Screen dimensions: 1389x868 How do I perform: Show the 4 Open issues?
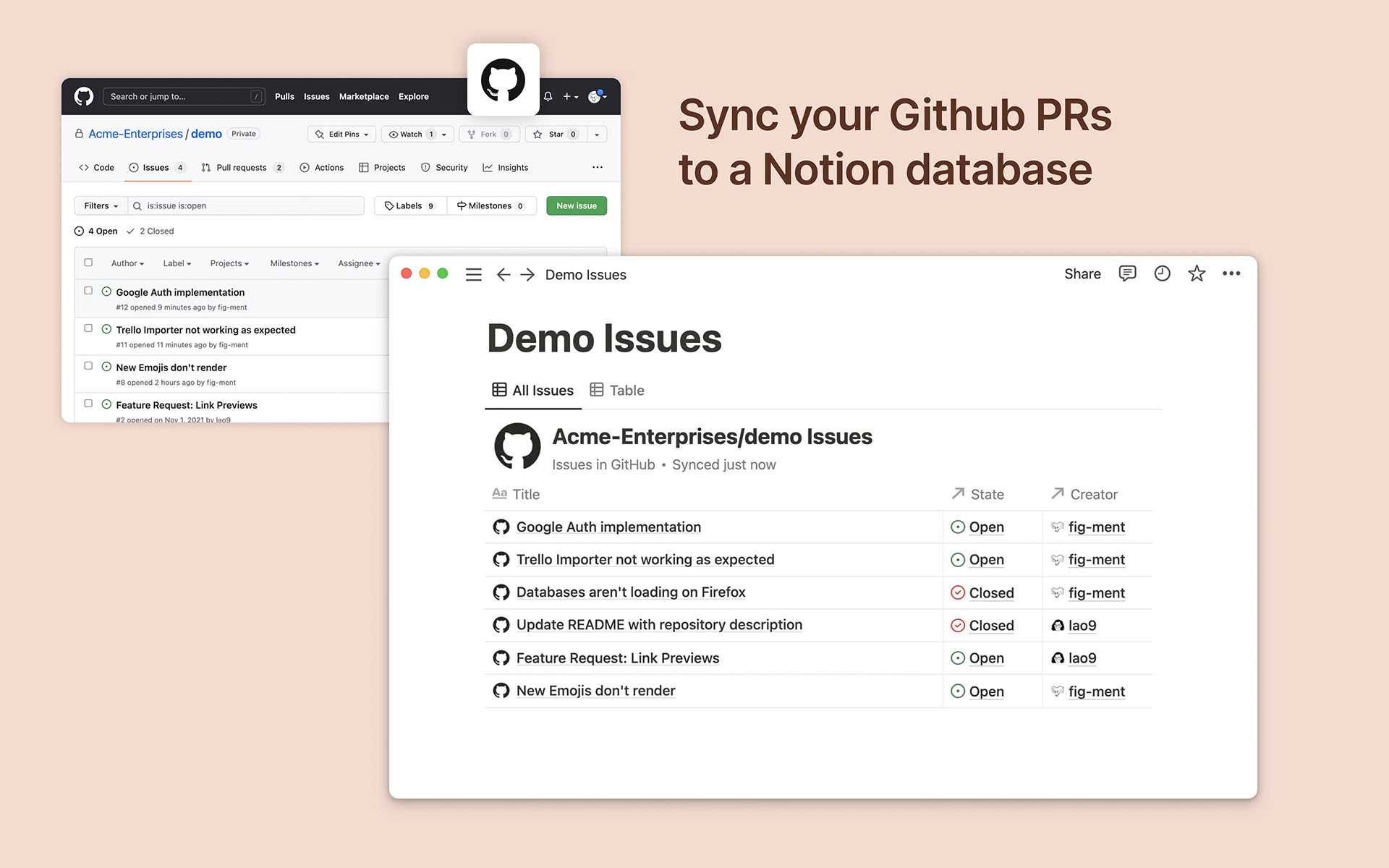click(x=95, y=231)
